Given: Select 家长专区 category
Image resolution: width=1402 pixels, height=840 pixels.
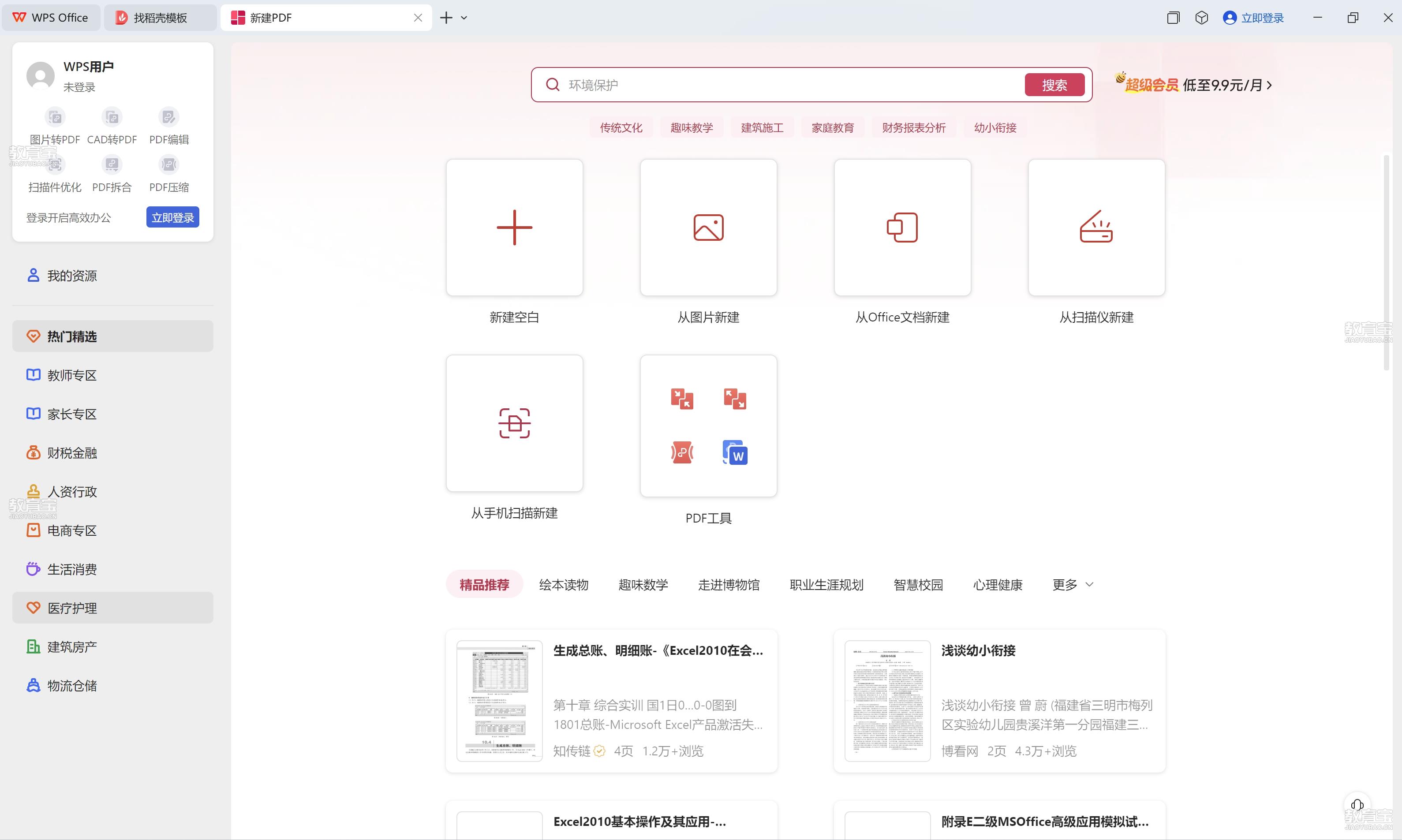Looking at the screenshot, I should [112, 414].
